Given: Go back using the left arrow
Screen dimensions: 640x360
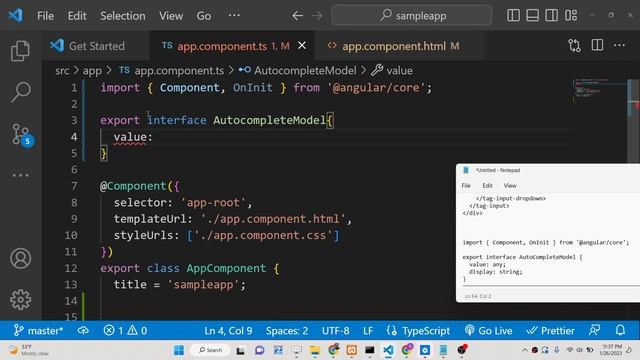Looking at the screenshot, I should coord(298,16).
